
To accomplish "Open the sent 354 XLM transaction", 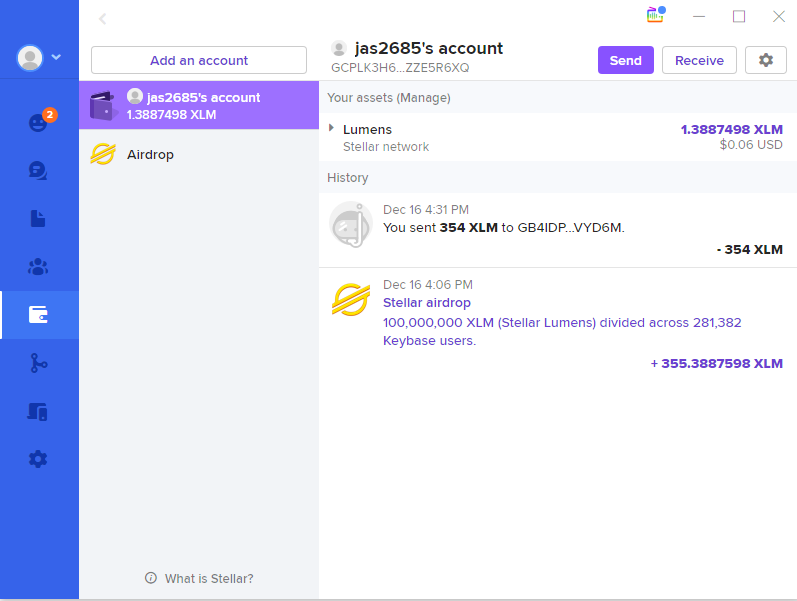I will coord(558,230).
